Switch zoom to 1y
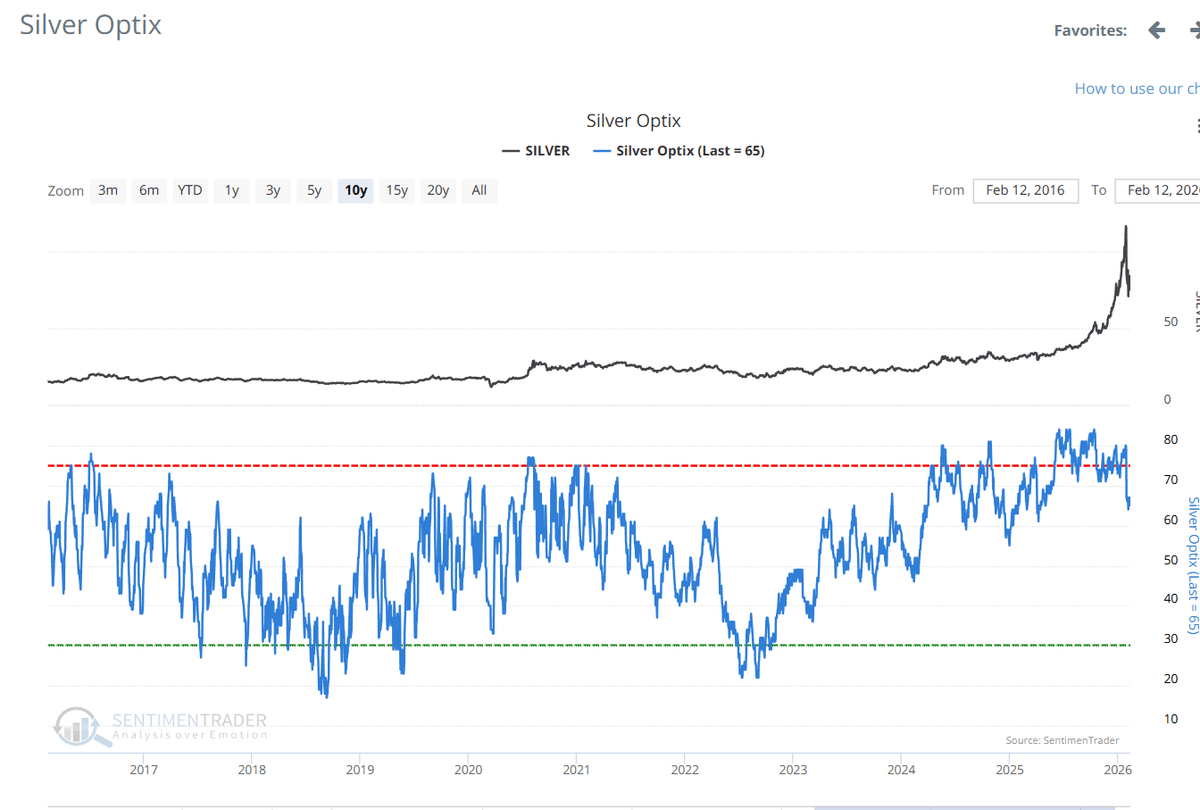Screen dimensions: 1200x810 pos(232,190)
